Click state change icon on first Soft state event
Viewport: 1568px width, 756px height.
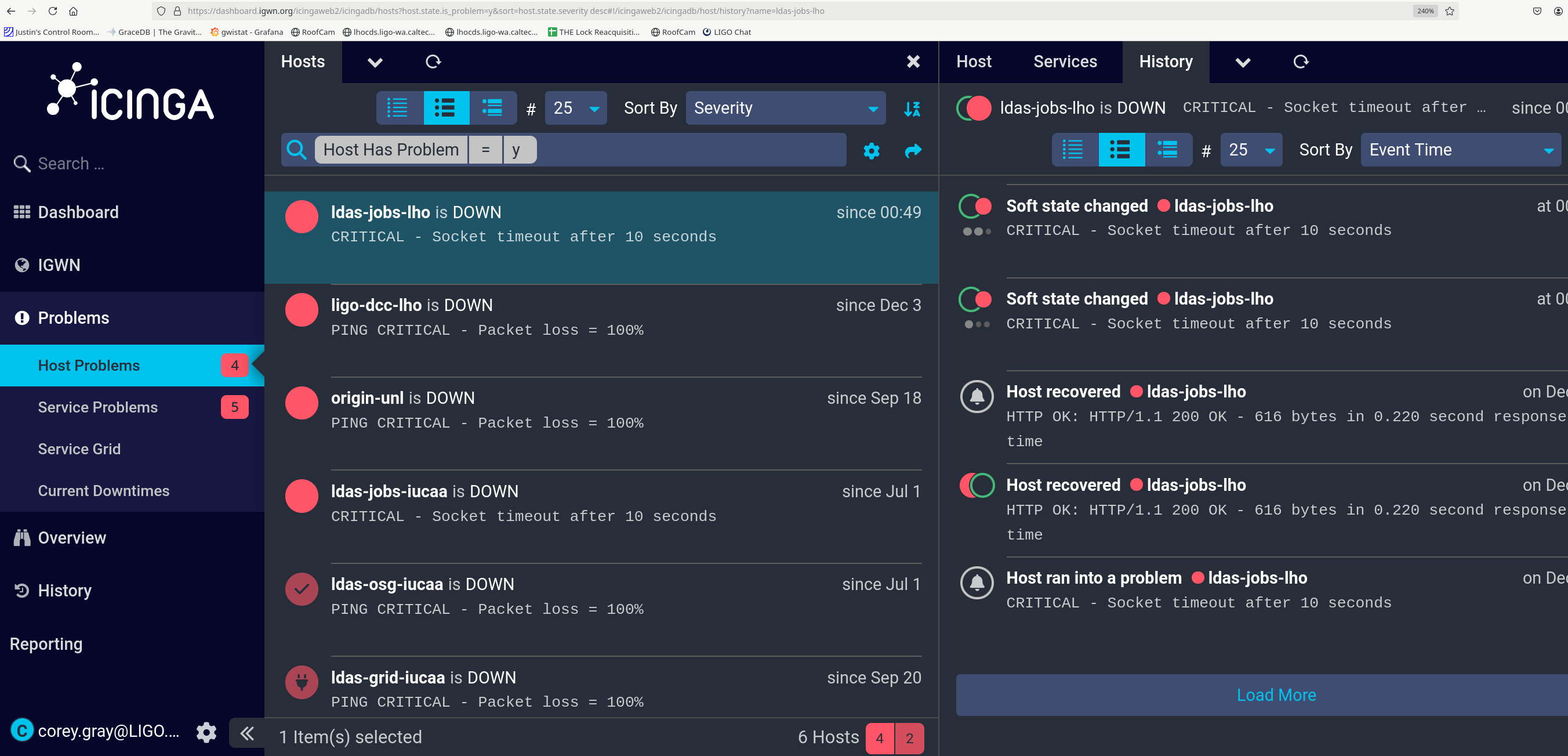click(976, 207)
